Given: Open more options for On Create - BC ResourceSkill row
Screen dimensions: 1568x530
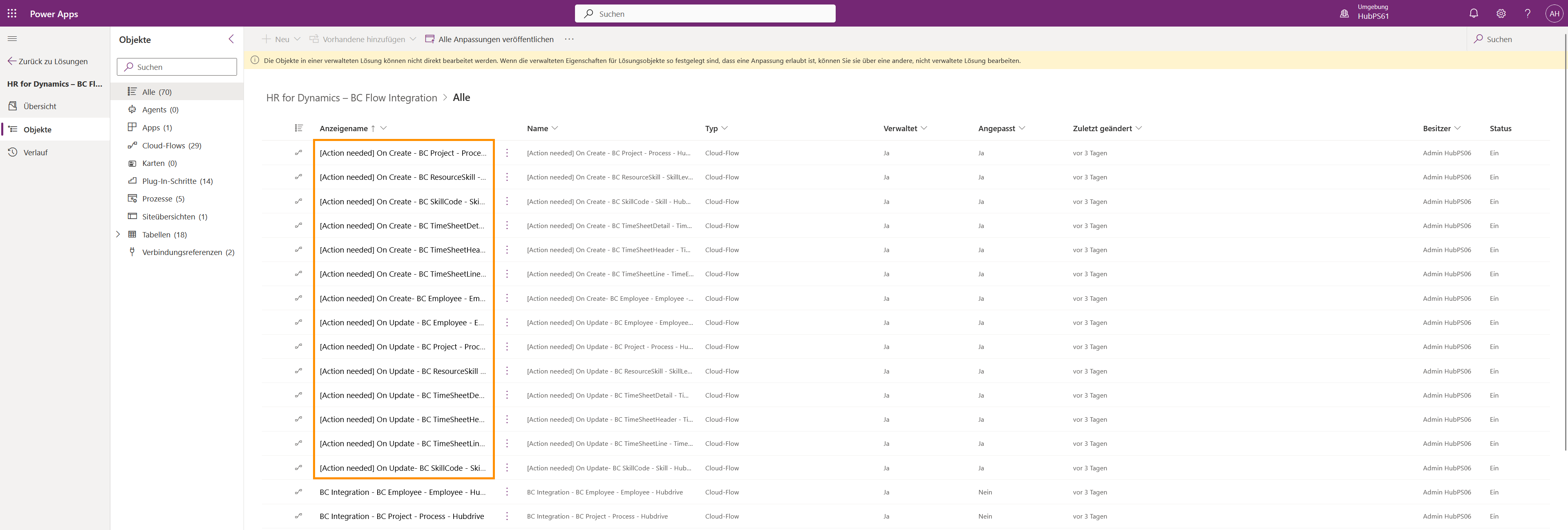Looking at the screenshot, I should [x=507, y=177].
